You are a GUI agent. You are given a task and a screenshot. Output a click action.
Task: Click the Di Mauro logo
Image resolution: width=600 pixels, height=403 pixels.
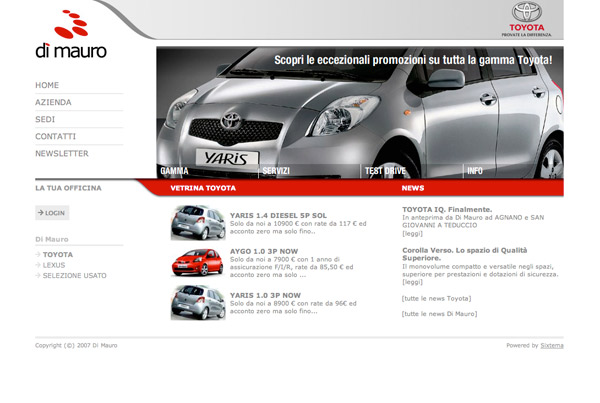[x=71, y=34]
